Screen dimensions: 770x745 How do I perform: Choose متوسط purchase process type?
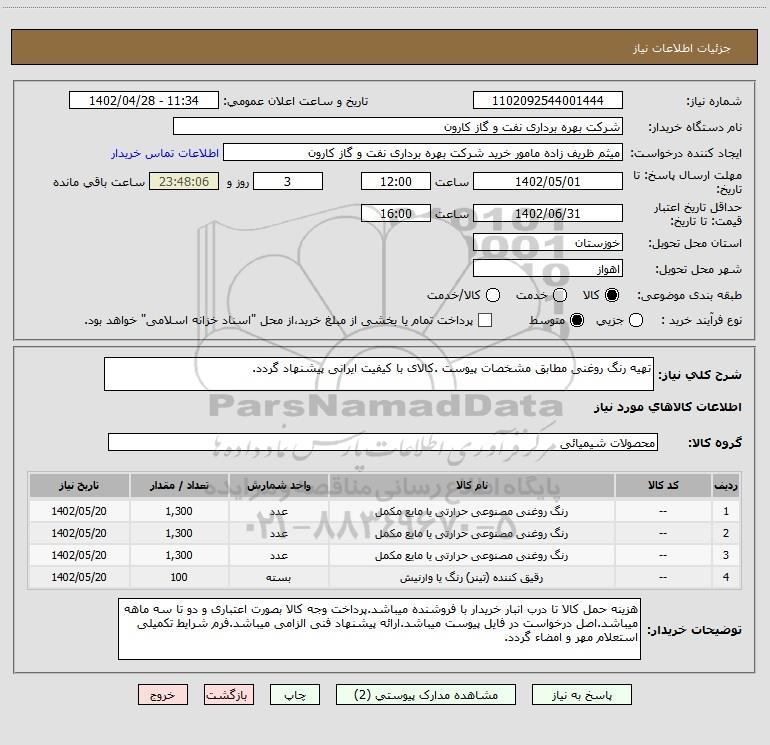(577, 320)
